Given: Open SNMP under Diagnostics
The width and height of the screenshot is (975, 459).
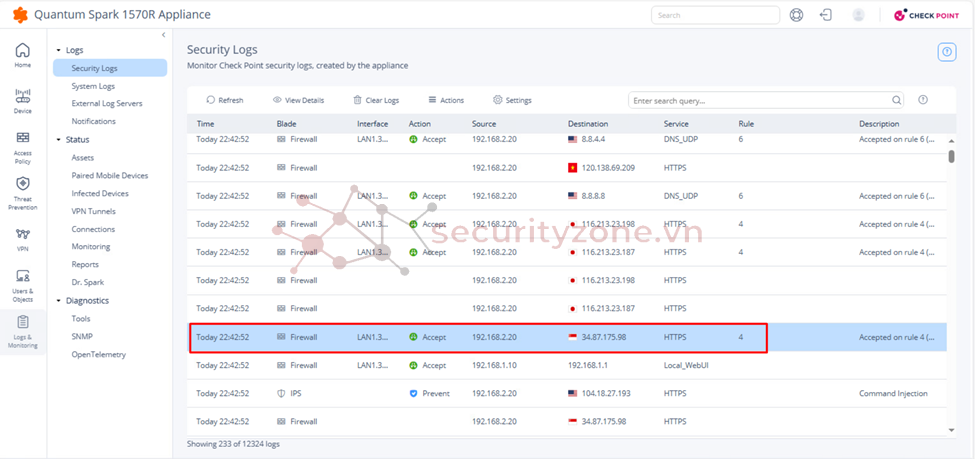Looking at the screenshot, I should [x=82, y=336].
